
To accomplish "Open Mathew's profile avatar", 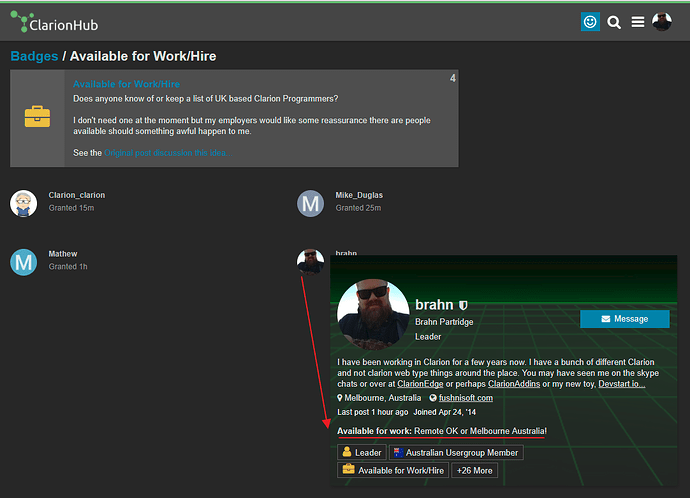I will pyautogui.click(x=23, y=262).
